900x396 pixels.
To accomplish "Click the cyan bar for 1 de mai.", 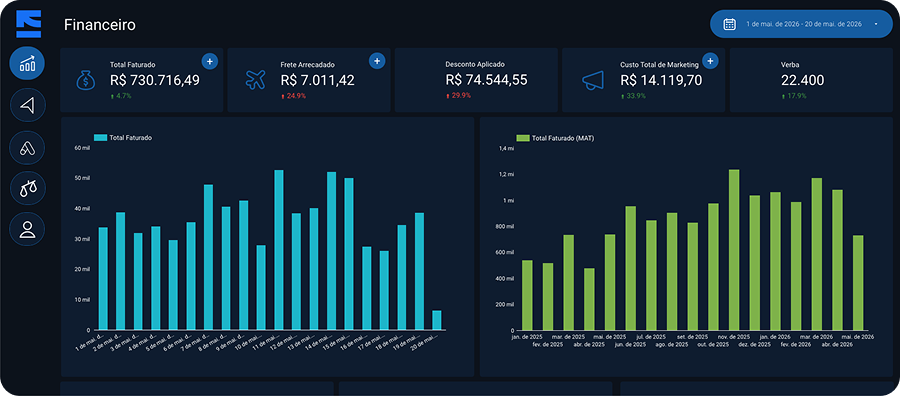I will click(103, 278).
